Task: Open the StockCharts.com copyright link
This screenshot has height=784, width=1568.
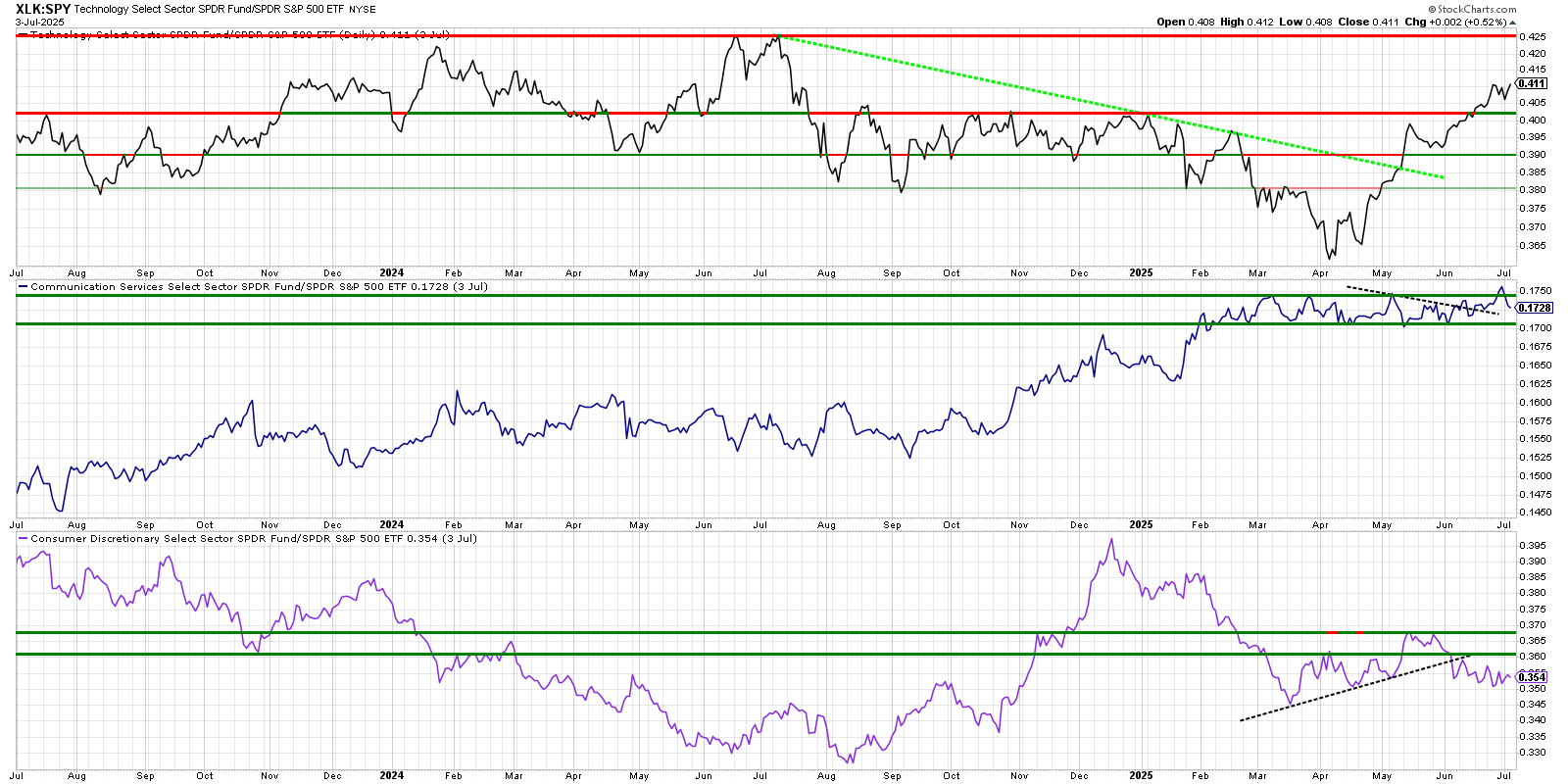Action: click(x=1471, y=9)
